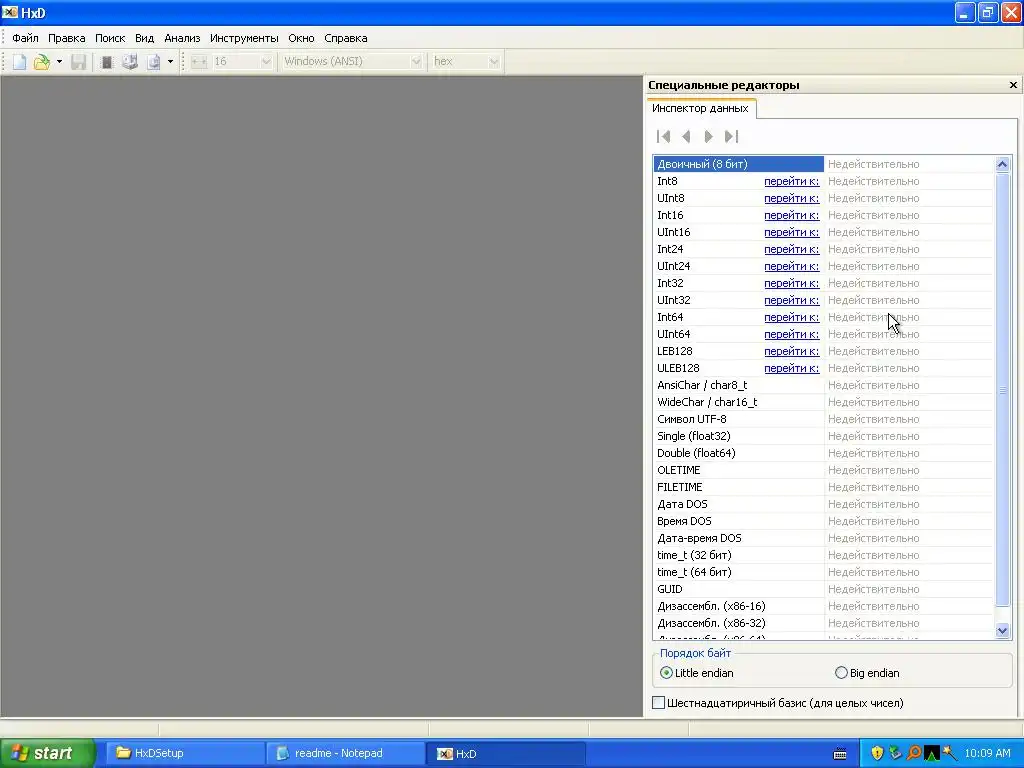Click the keyboard icon in the taskbar
The image size is (1024, 768).
(x=840, y=754)
